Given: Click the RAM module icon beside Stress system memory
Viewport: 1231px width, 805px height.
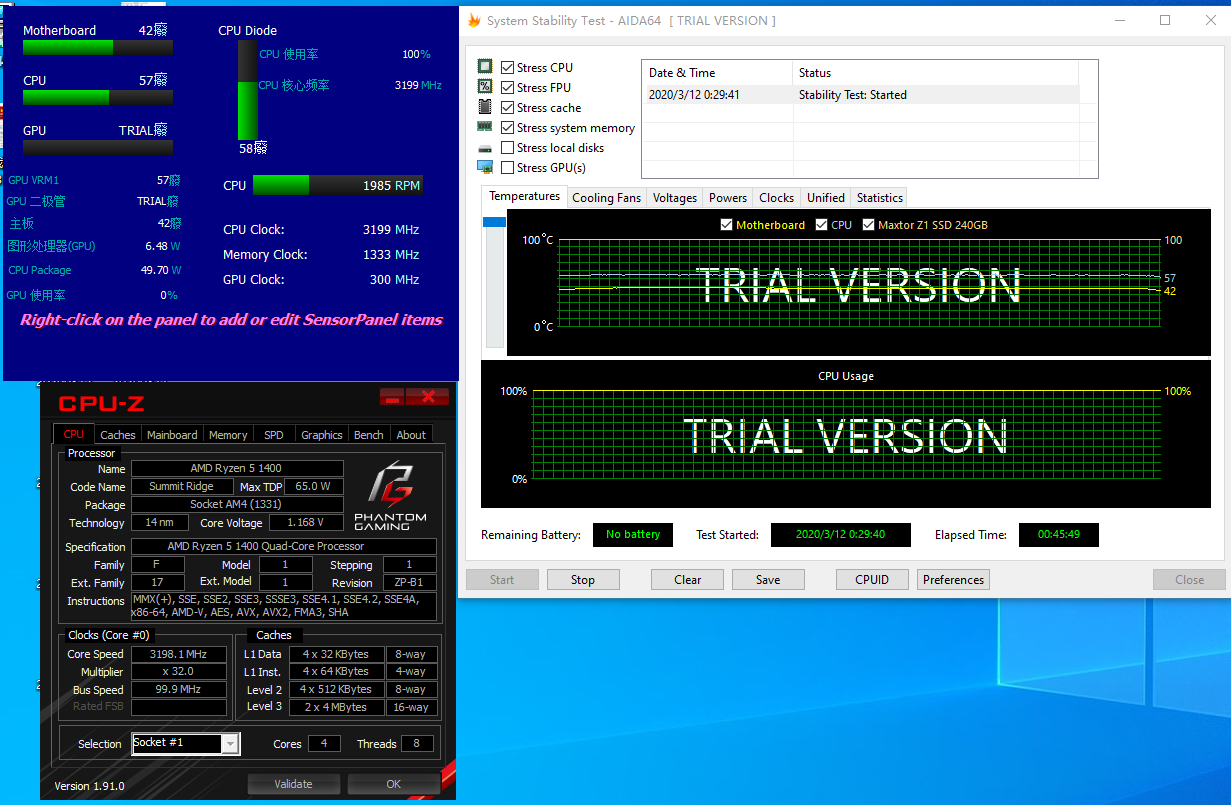Looking at the screenshot, I should [485, 127].
